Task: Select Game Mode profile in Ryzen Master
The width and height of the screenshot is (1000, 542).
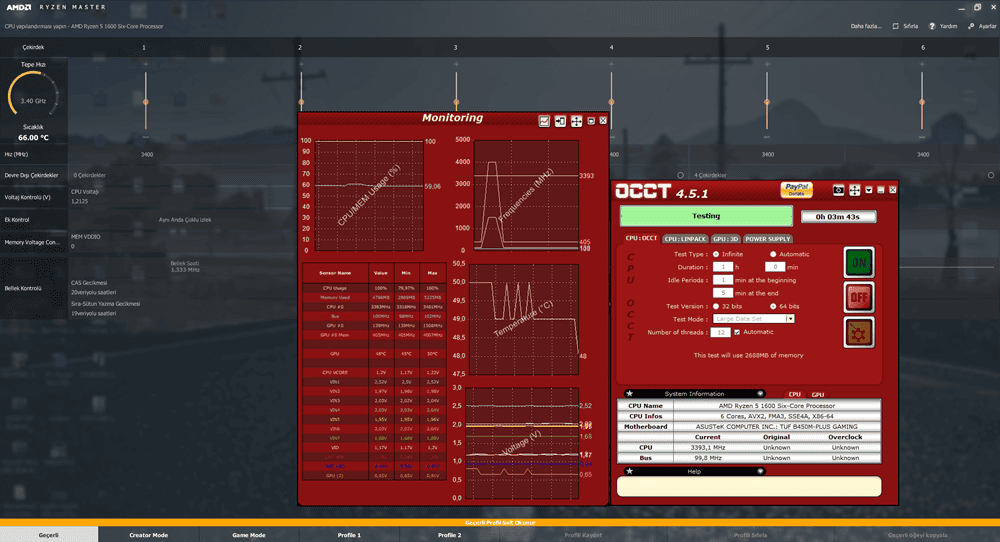Action: (x=249, y=535)
